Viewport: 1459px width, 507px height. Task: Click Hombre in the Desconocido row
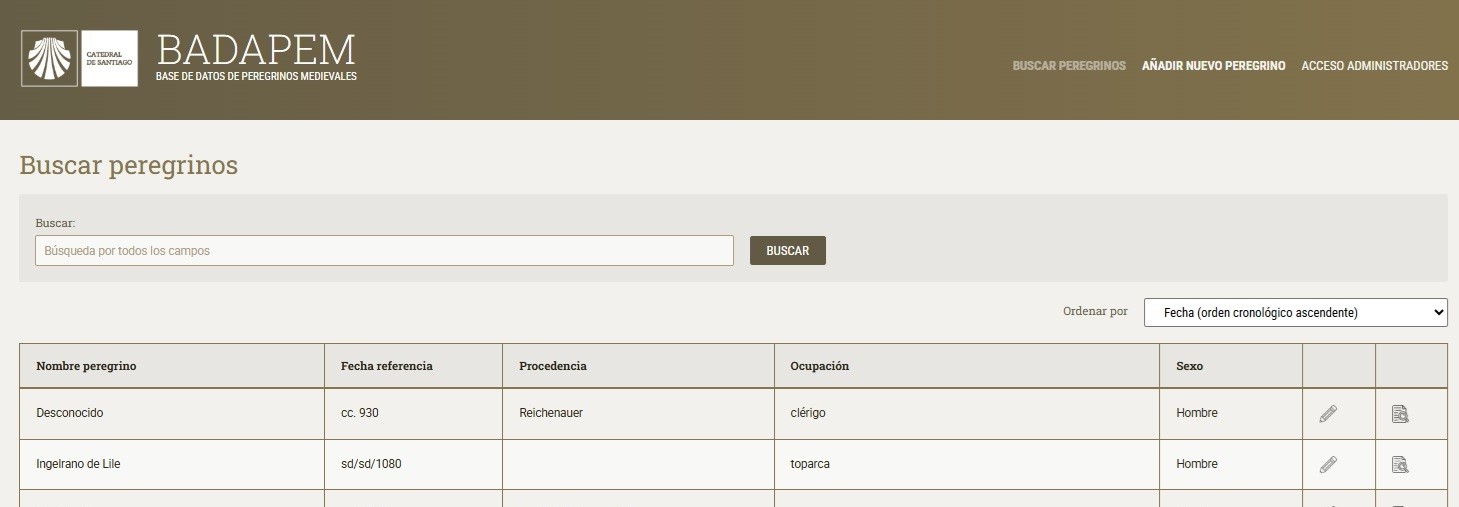[x=1196, y=413]
